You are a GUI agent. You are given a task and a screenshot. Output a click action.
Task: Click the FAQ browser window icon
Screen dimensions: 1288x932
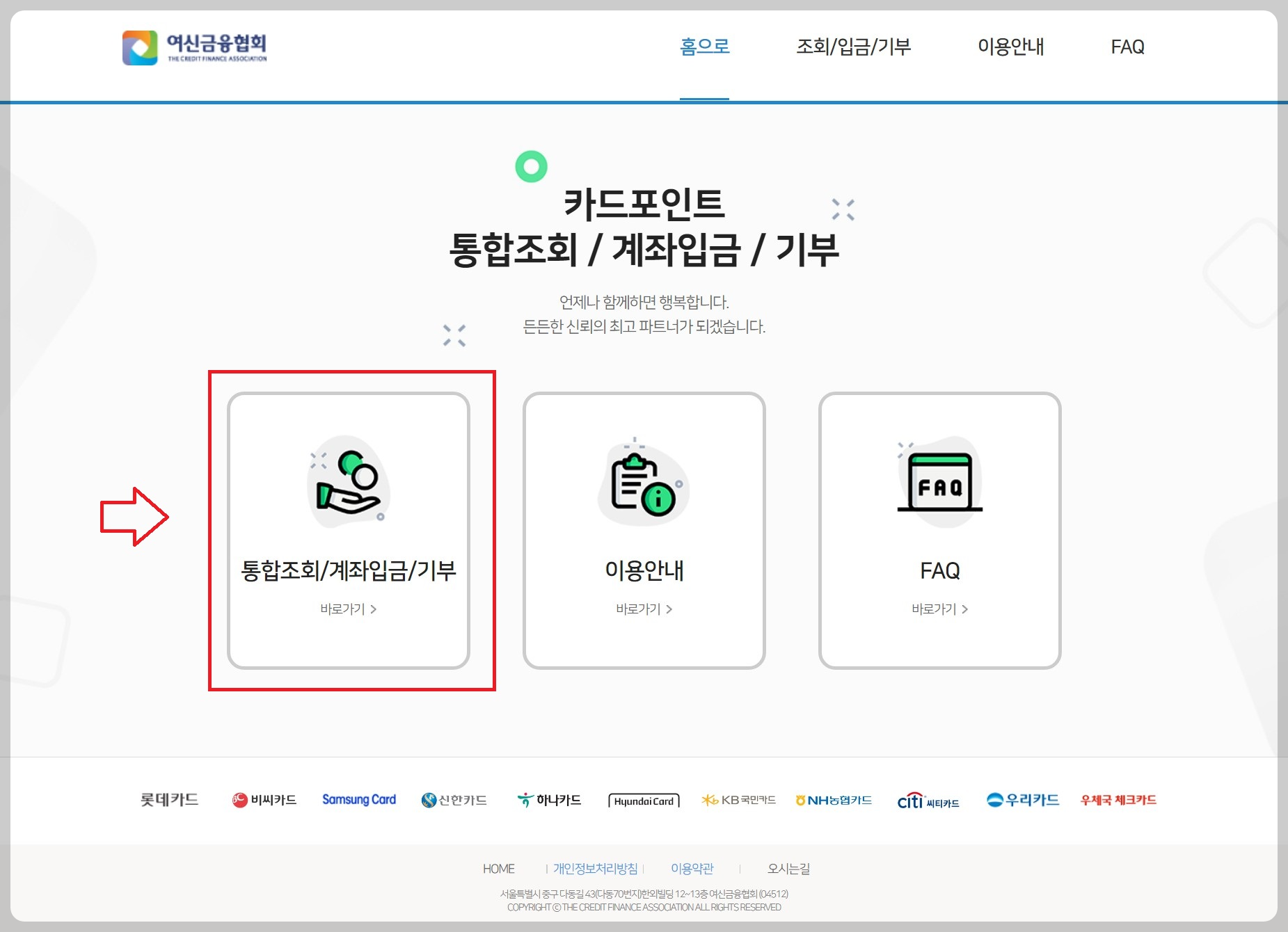point(938,482)
